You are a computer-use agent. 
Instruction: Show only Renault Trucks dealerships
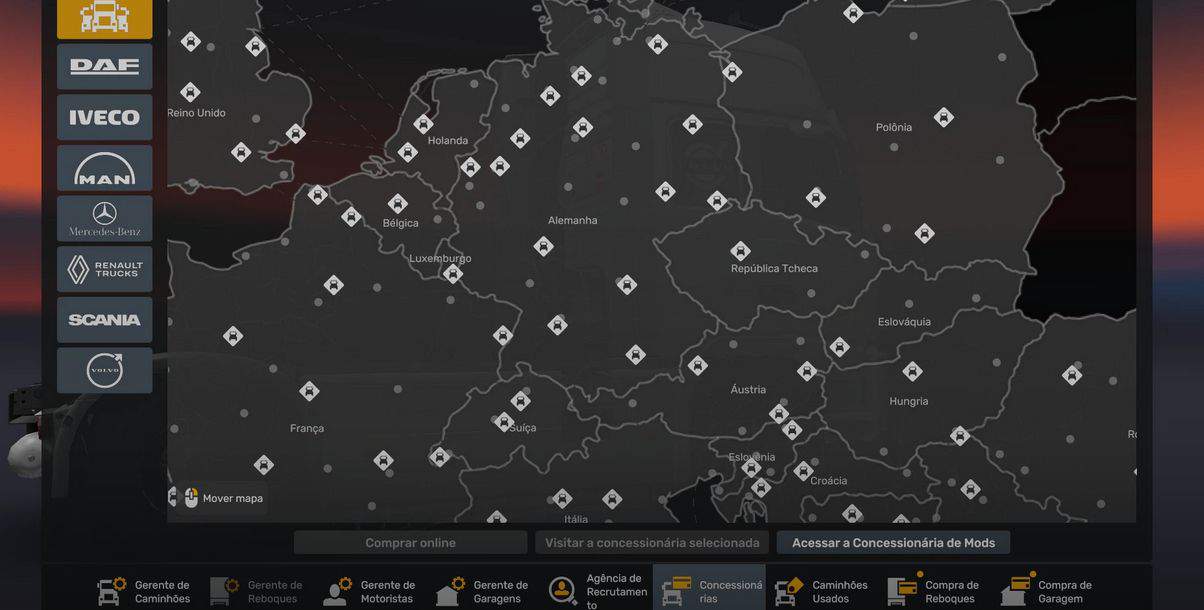[104, 269]
